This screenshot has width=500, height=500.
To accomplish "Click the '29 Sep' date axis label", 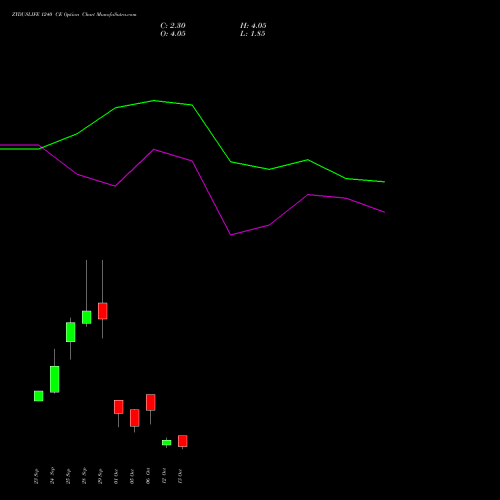I will (100, 476).
